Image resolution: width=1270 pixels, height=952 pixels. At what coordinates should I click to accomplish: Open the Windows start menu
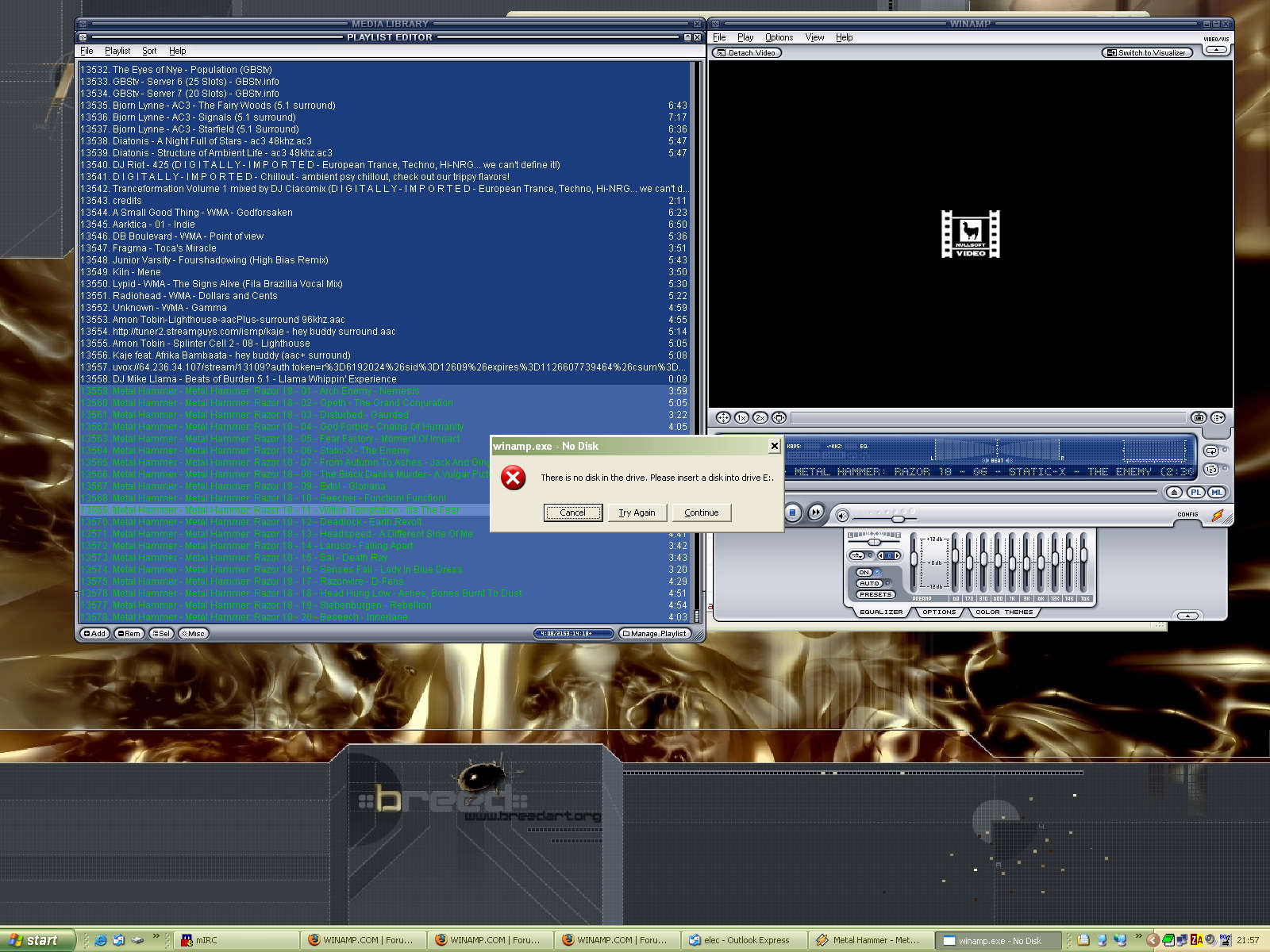pyautogui.click(x=37, y=940)
